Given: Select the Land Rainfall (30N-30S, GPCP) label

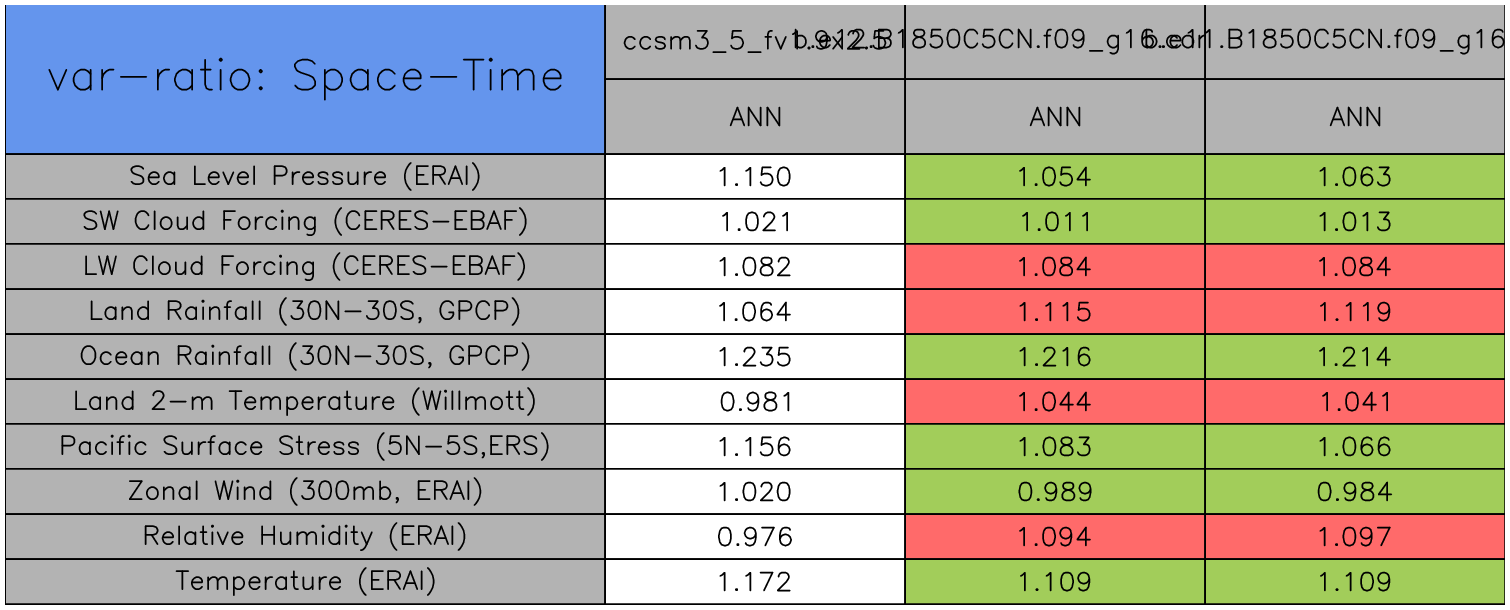Looking at the screenshot, I should [305, 311].
